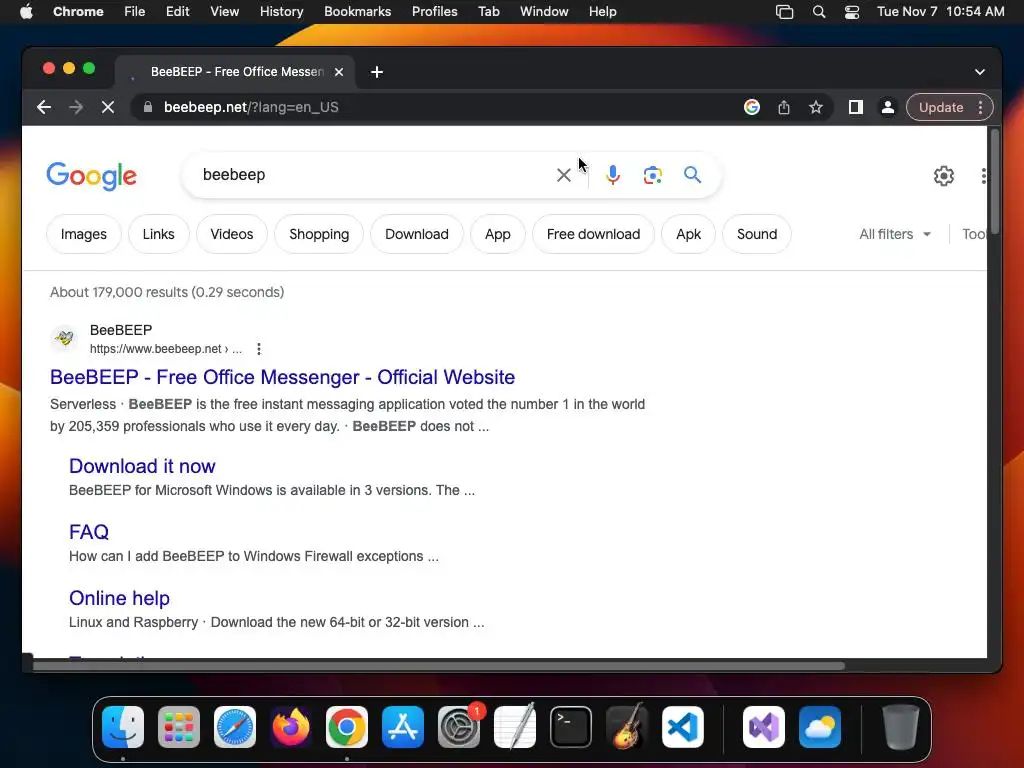Bookmark this page with the star
1024x768 pixels.
tap(816, 107)
